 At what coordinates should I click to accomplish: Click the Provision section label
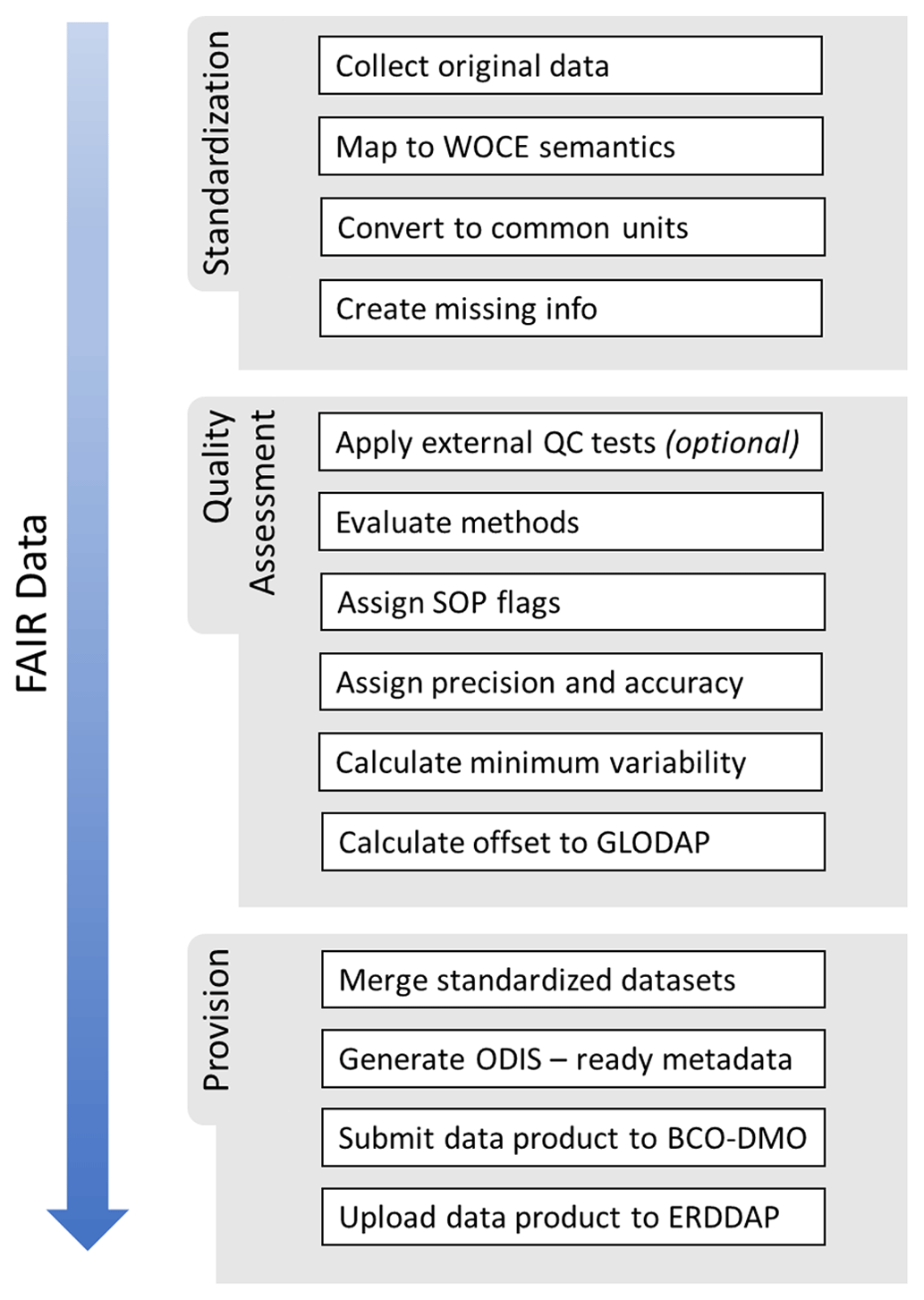[216, 1020]
